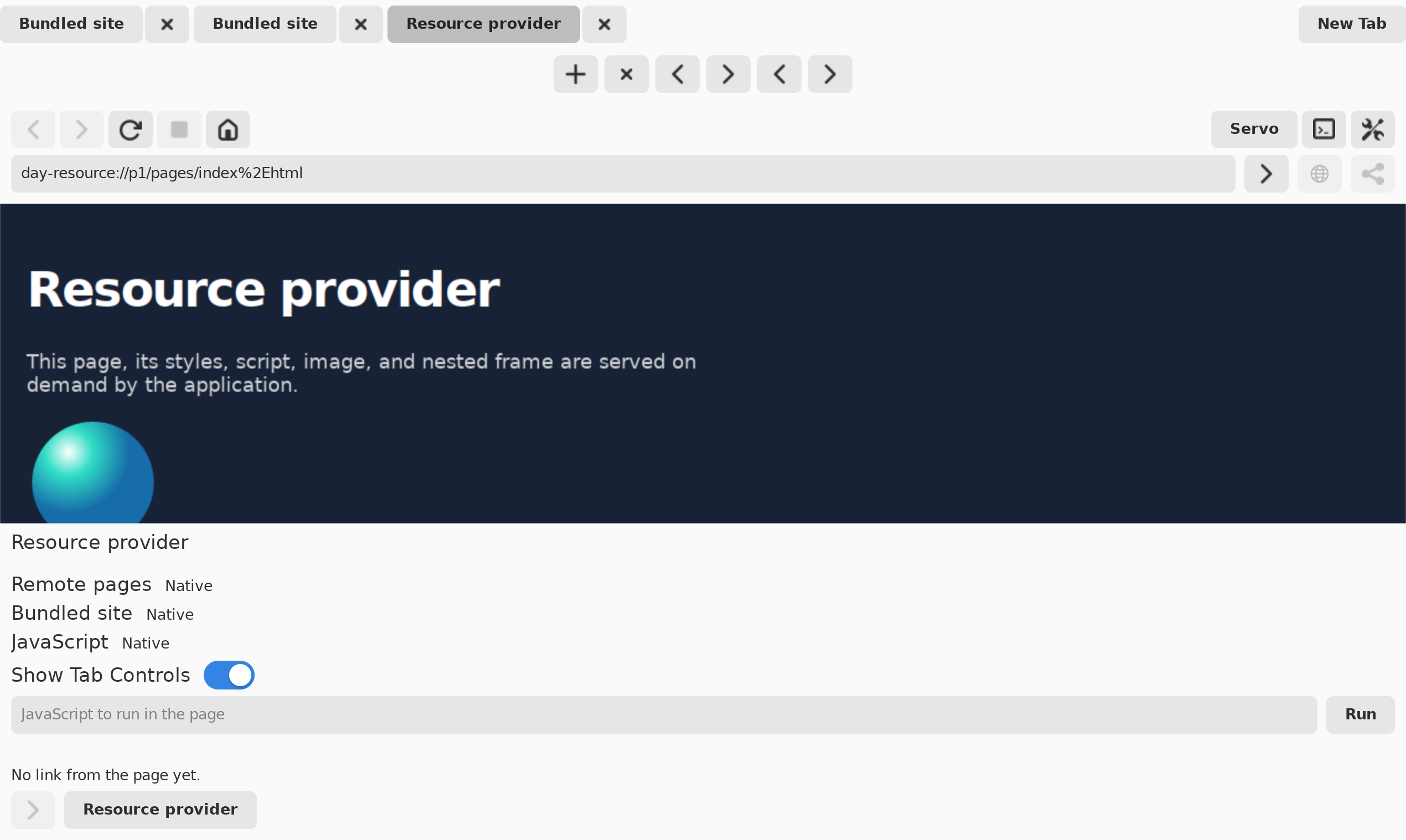Click the Bundled site Native row
This screenshot has height=840, width=1406.
click(102, 614)
